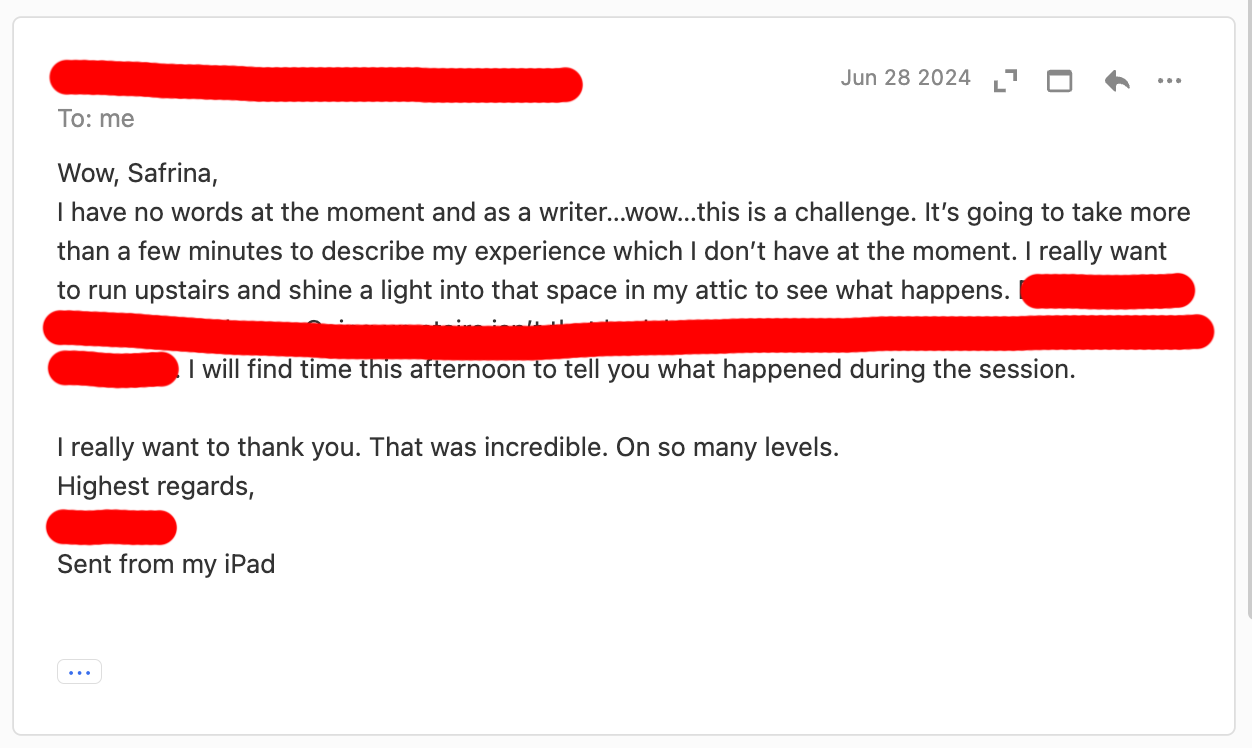The width and height of the screenshot is (1252, 748).
Task: Click the long redacted bar in the message body
Action: coord(628,330)
